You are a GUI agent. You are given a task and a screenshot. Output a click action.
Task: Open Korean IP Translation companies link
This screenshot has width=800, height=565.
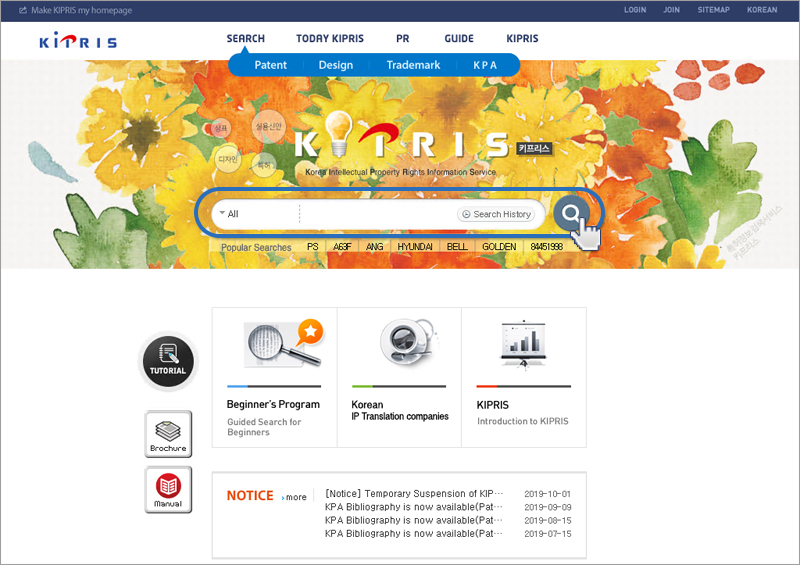tap(399, 410)
